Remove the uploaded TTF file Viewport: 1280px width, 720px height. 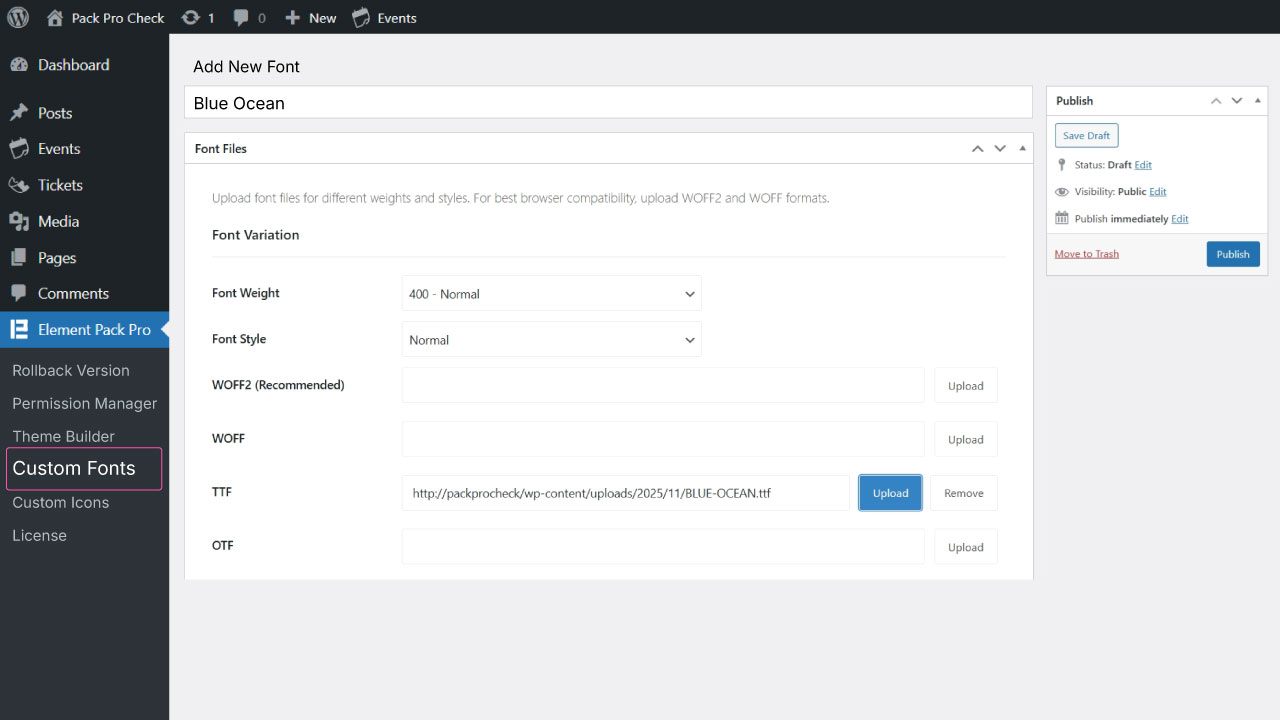[x=963, y=493]
